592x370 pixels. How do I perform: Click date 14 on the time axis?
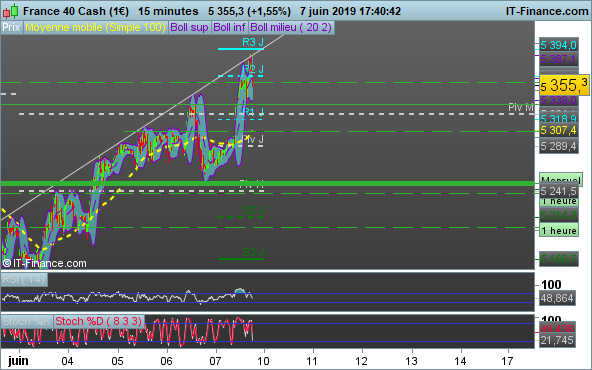pos(460,361)
